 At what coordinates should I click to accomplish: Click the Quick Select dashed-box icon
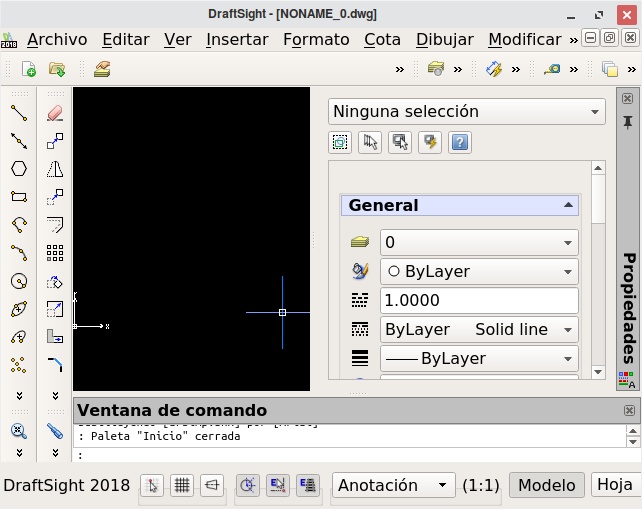pos(340,143)
